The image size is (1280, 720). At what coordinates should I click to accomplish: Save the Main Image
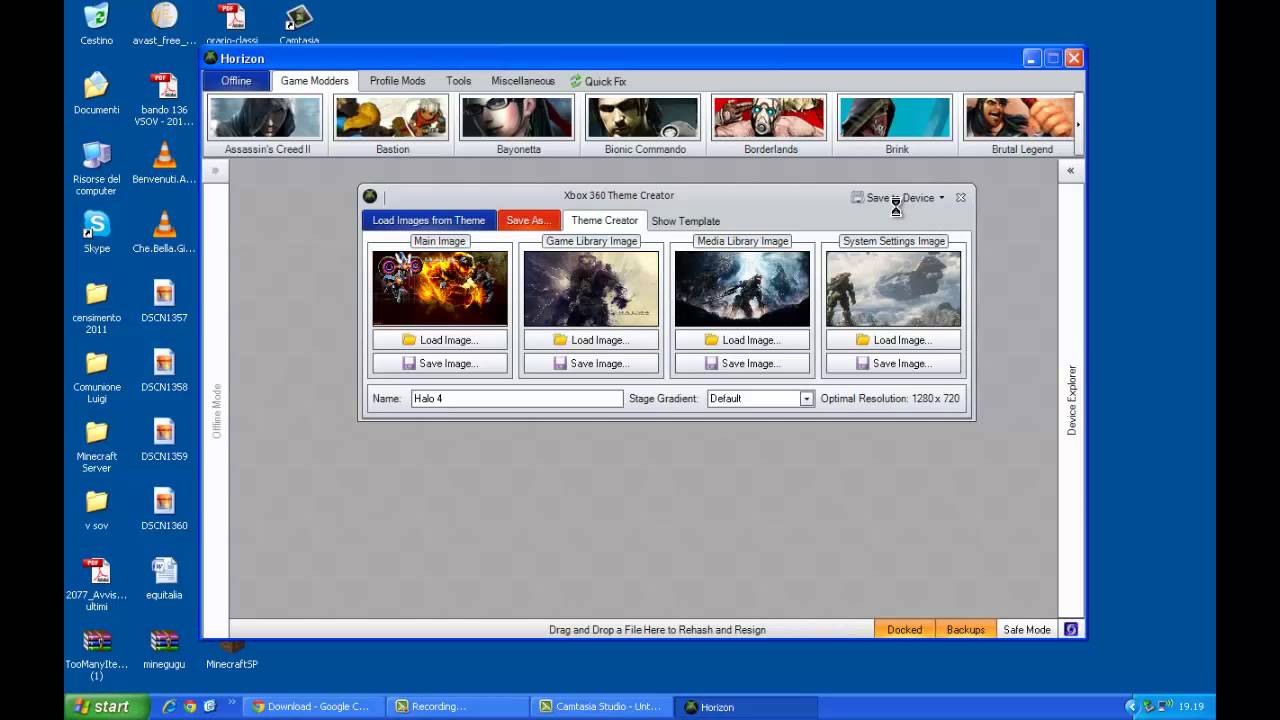pyautogui.click(x=440, y=364)
